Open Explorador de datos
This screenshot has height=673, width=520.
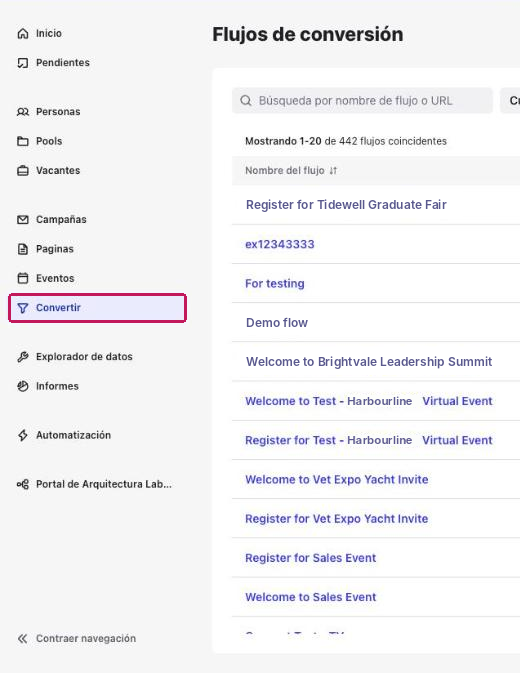coord(84,357)
